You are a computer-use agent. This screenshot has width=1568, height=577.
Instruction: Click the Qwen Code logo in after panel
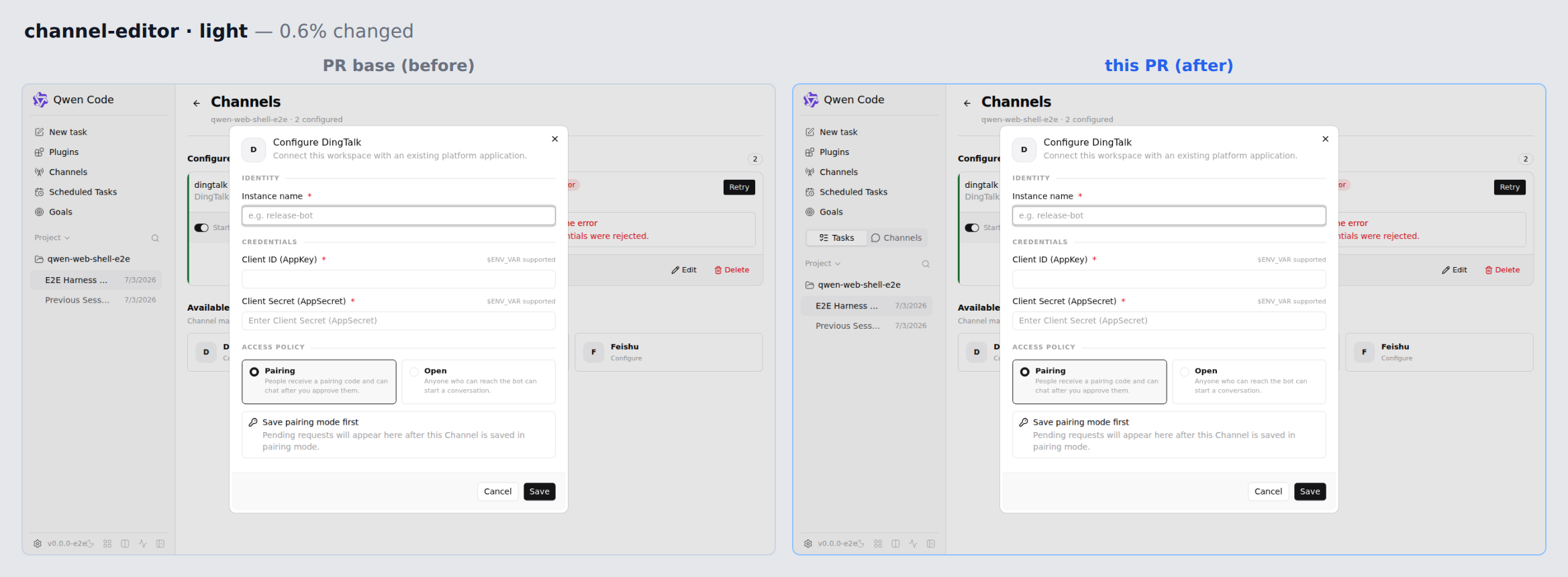(x=811, y=100)
